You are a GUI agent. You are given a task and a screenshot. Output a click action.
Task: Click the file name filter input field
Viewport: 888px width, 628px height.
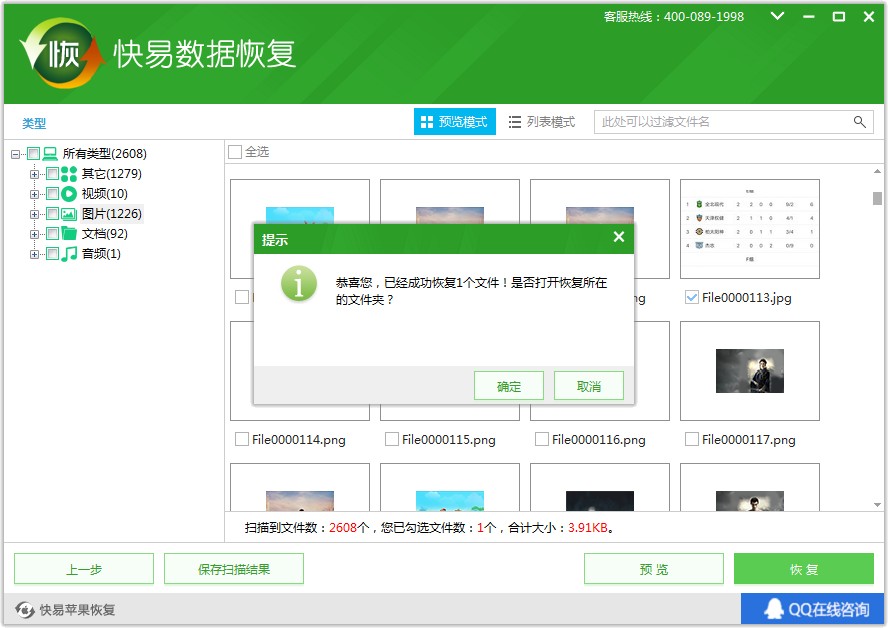(720, 122)
